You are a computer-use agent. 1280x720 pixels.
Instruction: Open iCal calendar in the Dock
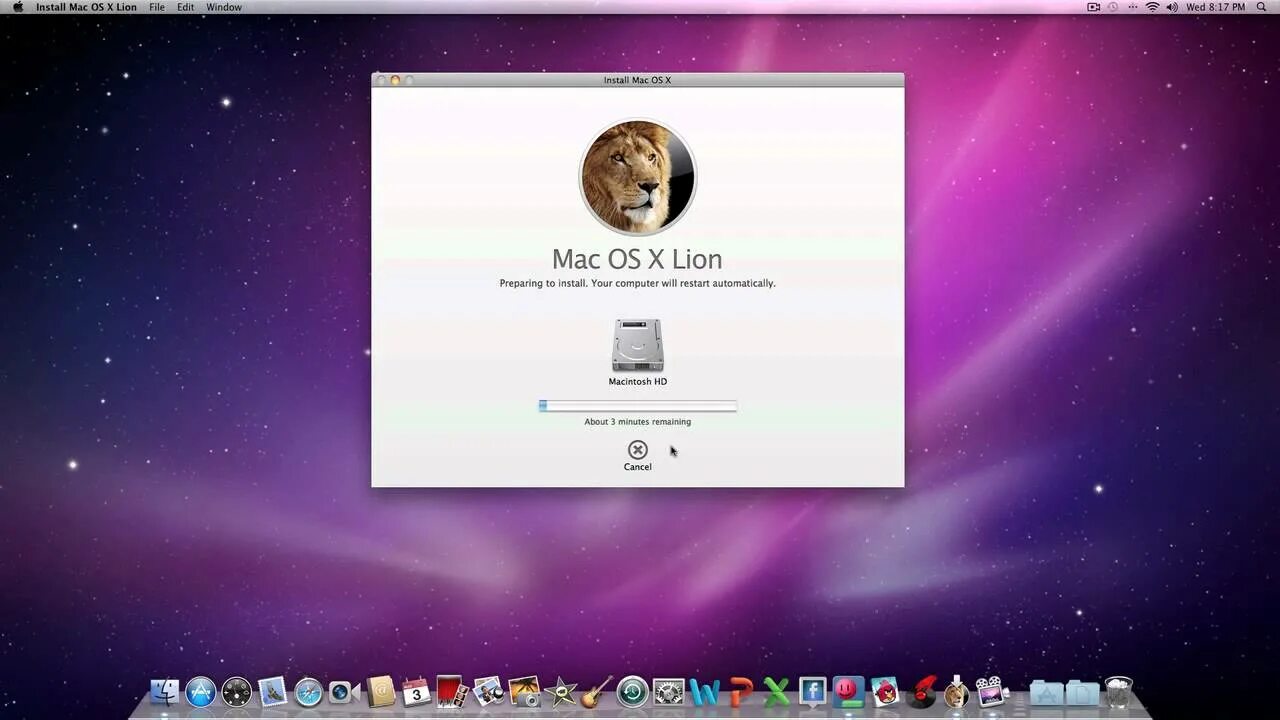416,692
